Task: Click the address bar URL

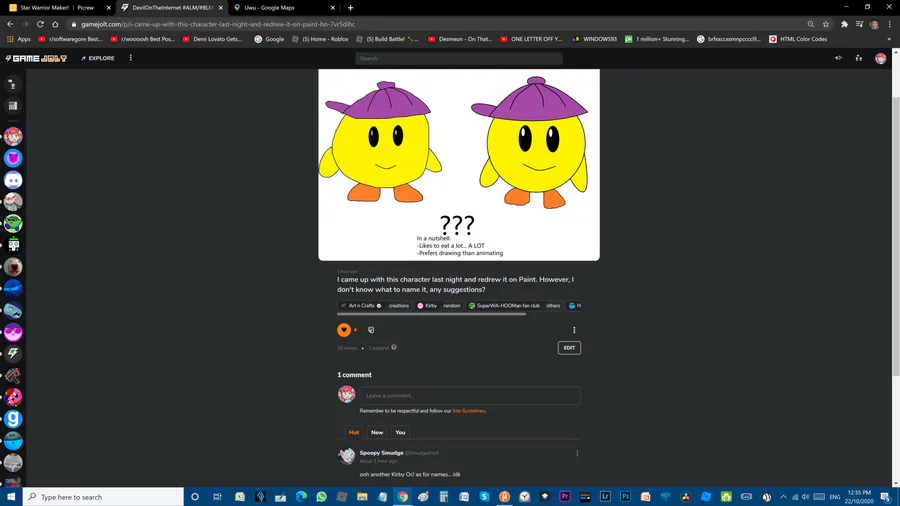Action: coord(218,24)
